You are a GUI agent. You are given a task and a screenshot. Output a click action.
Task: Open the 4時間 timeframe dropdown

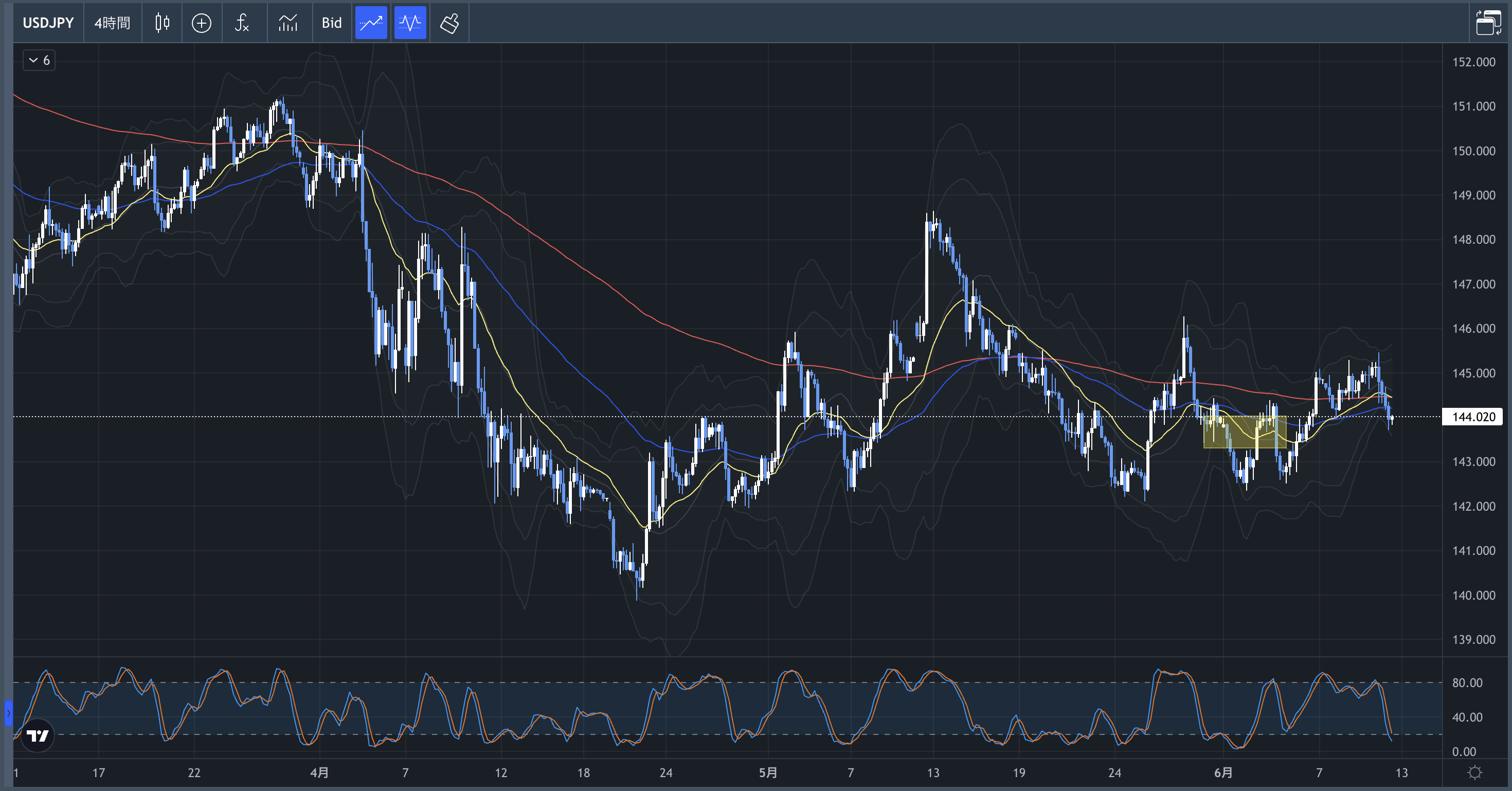pyautogui.click(x=112, y=23)
